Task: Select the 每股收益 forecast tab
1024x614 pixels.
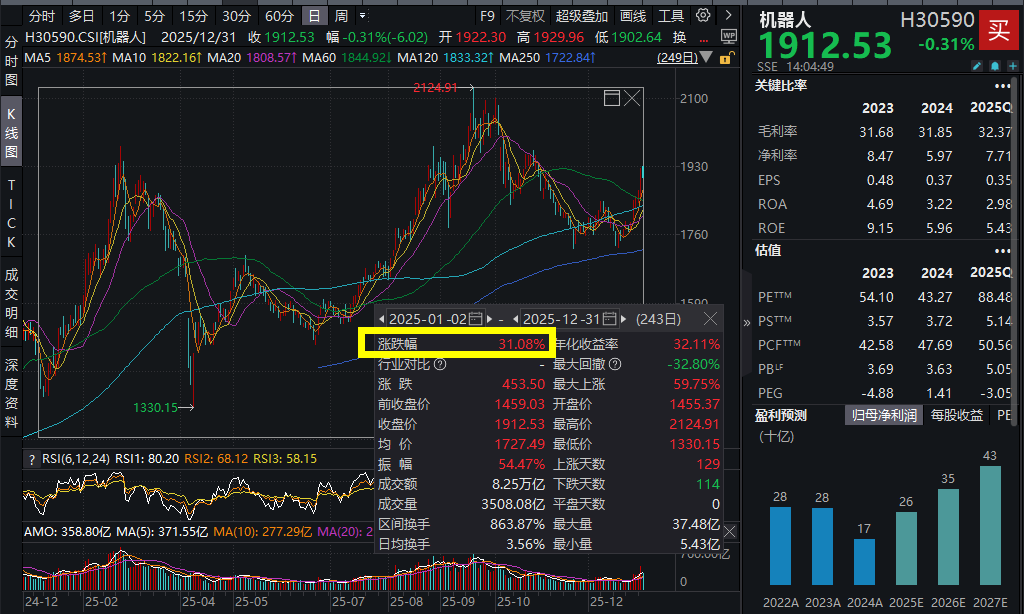Action: [x=956, y=415]
